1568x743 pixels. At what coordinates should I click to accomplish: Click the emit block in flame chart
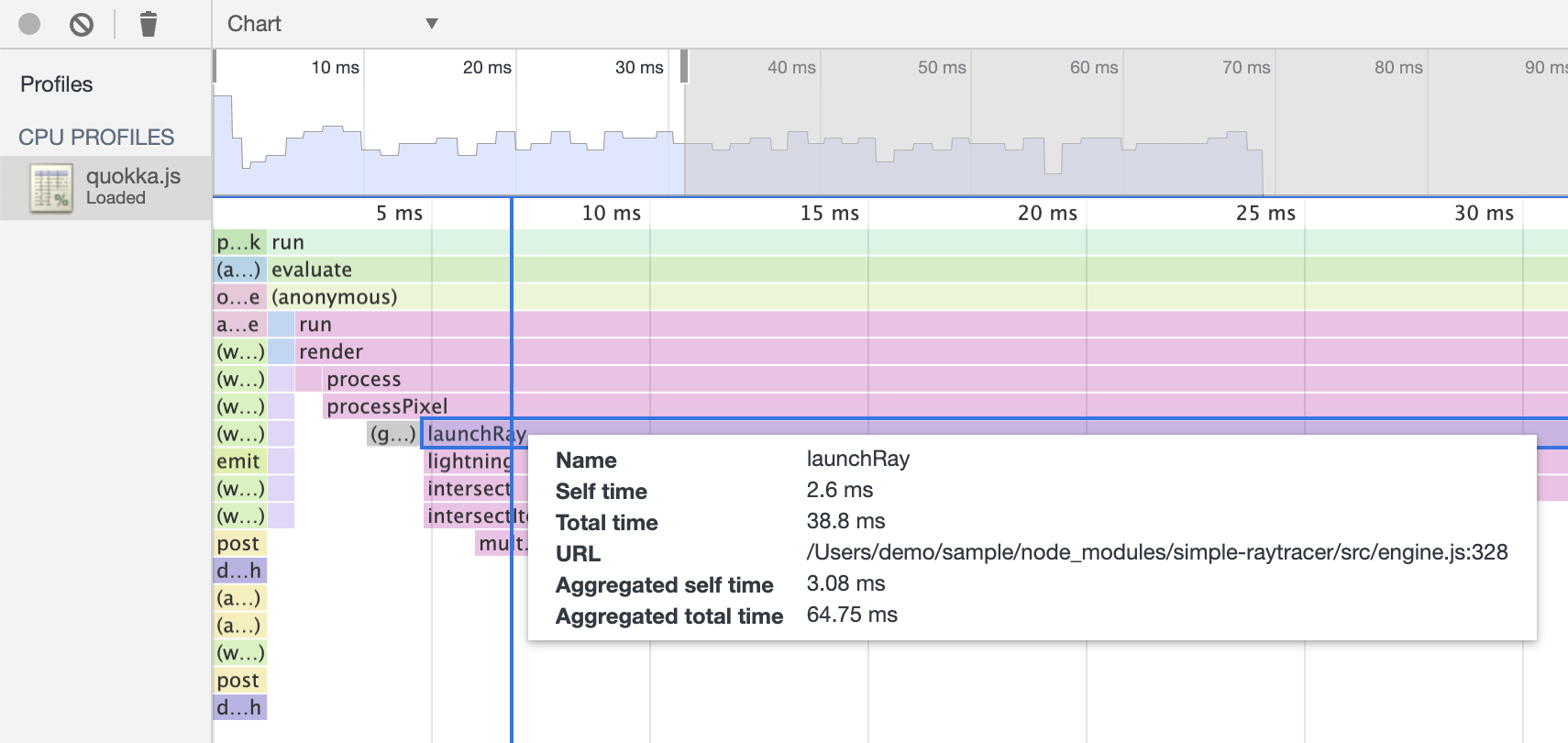coord(238,461)
